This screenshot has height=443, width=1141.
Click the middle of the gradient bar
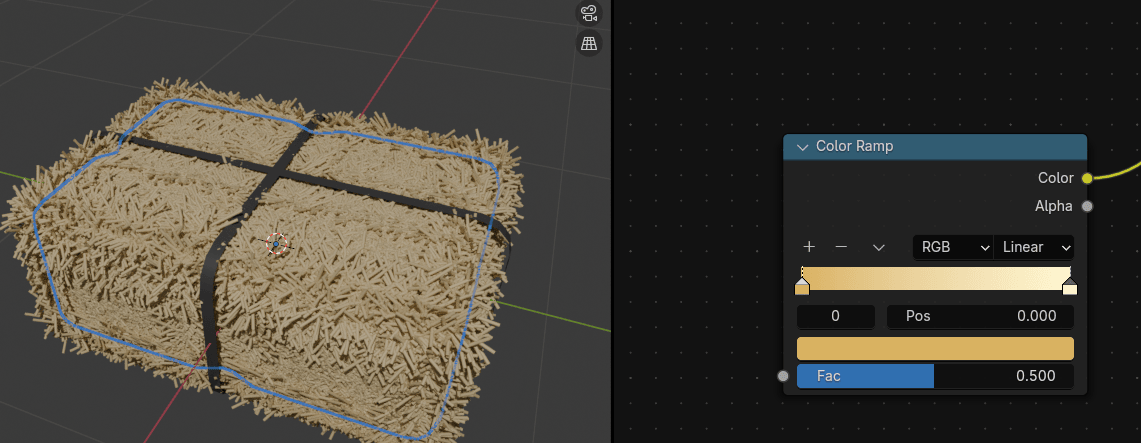point(935,278)
